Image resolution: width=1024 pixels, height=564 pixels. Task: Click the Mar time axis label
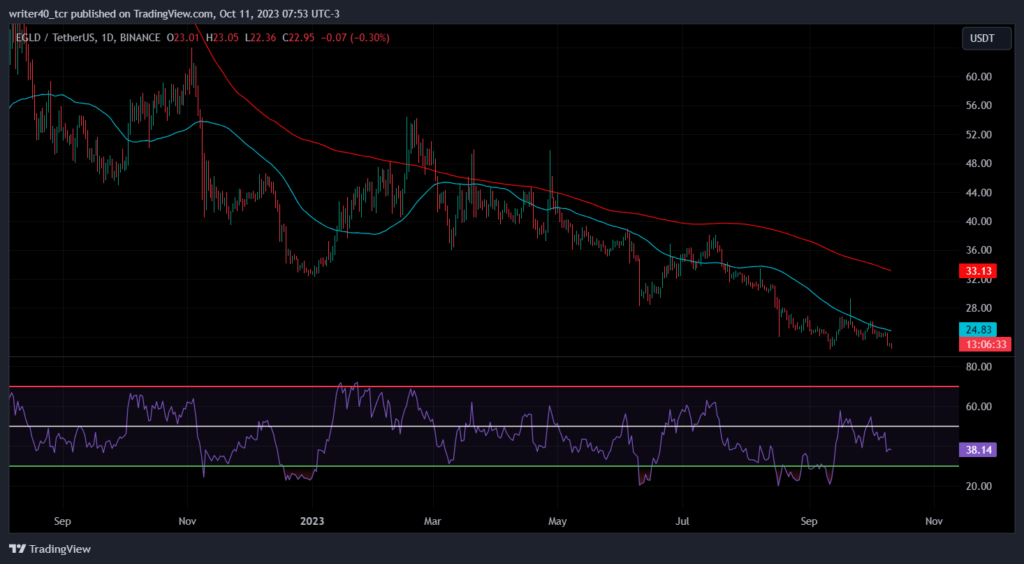tap(433, 522)
